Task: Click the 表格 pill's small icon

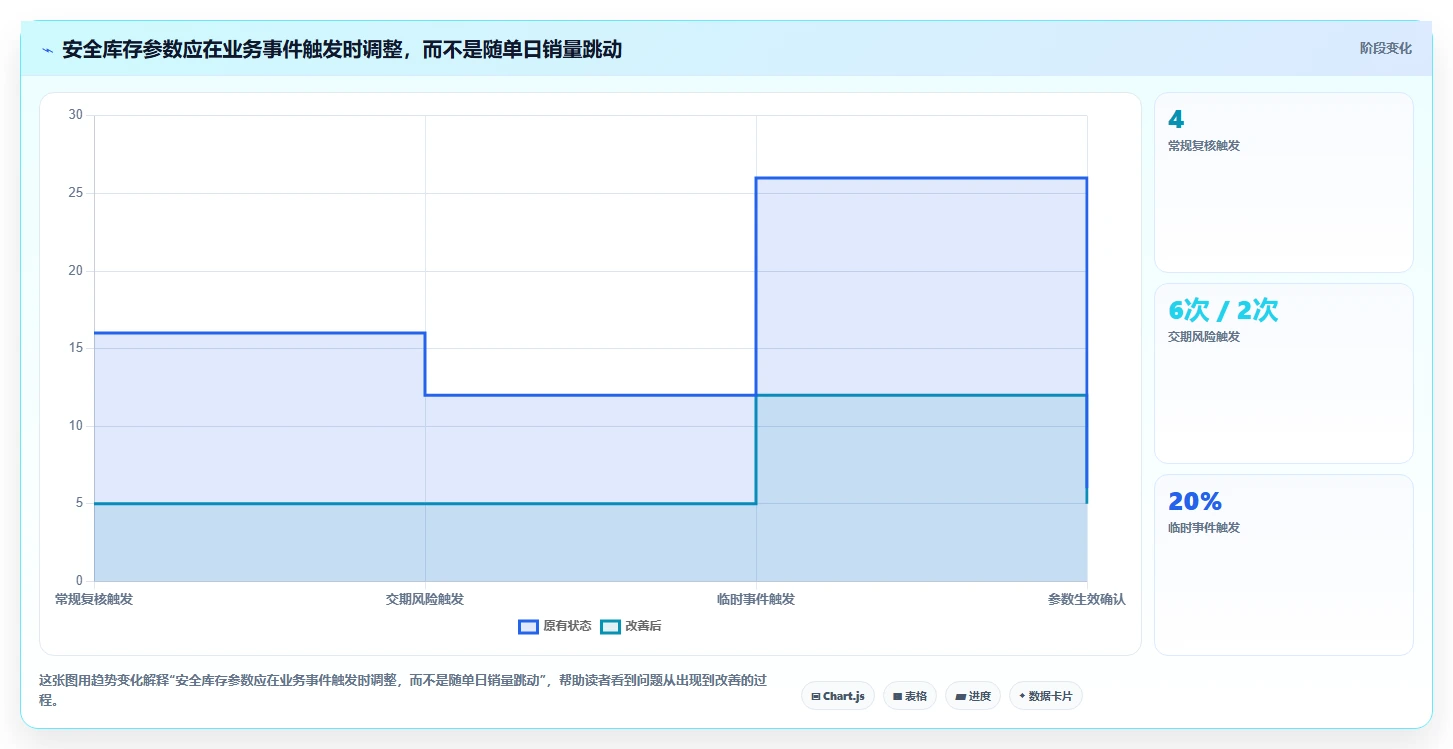Action: pyautogui.click(x=897, y=696)
